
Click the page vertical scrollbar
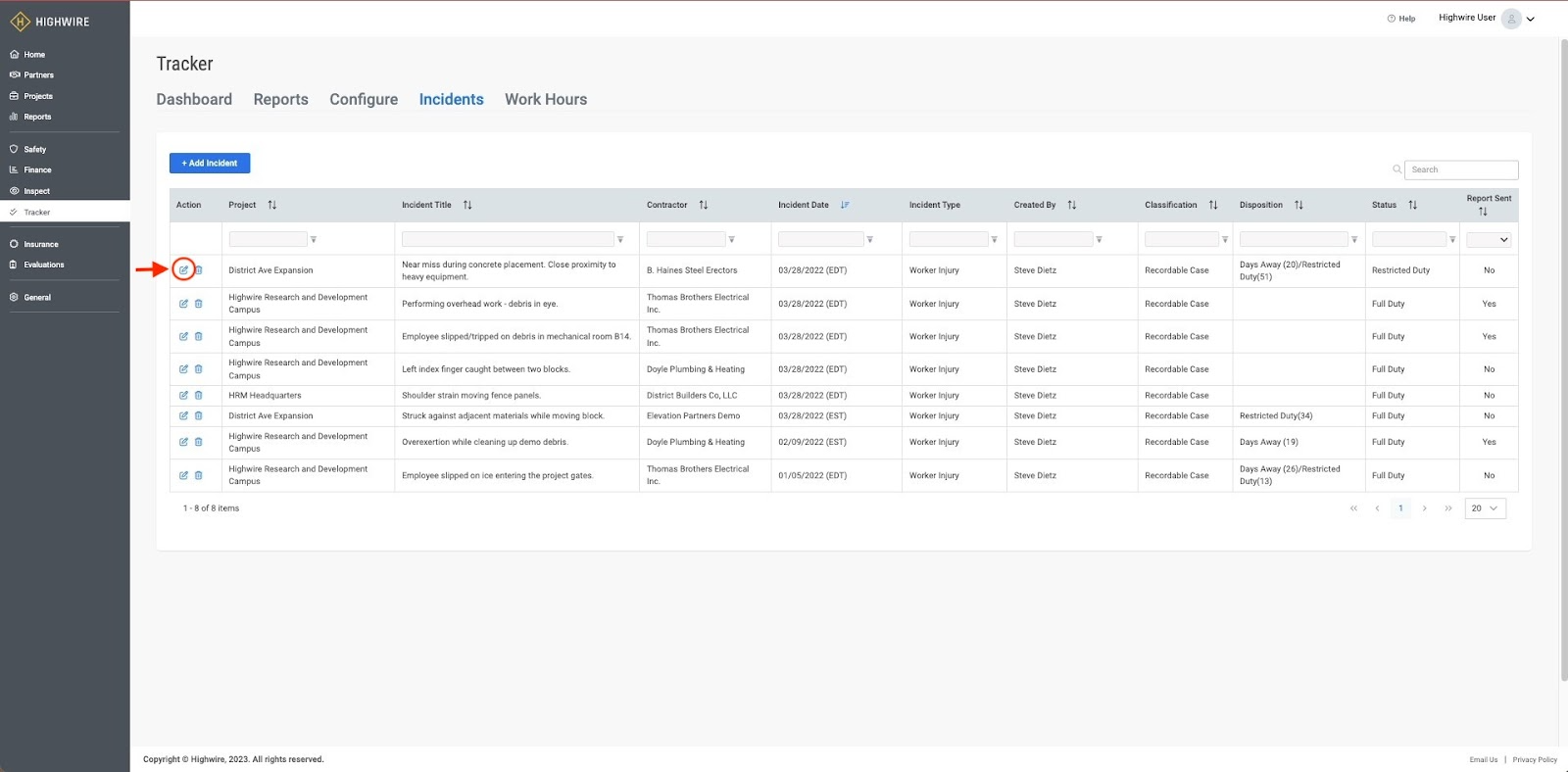(1564, 360)
